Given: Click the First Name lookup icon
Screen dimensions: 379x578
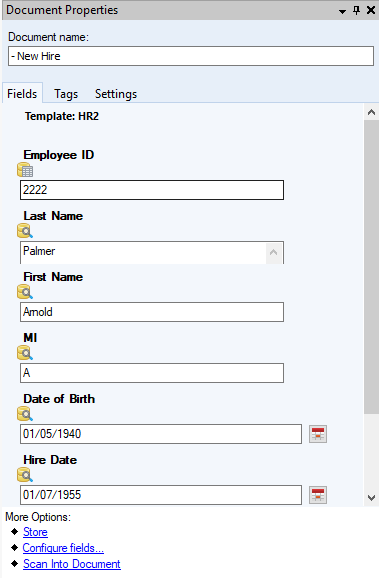Looking at the screenshot, I should (x=25, y=292).
